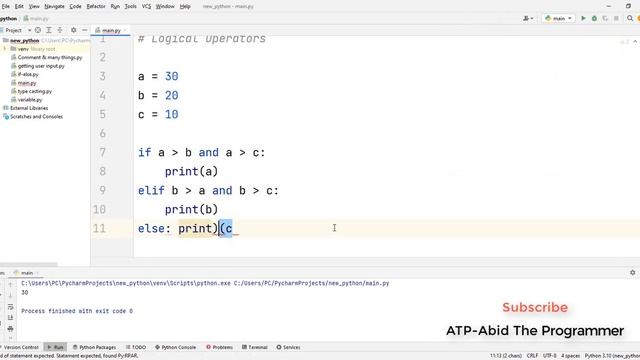
Task: Open the user account icon menu
Action: (x=528, y=18)
